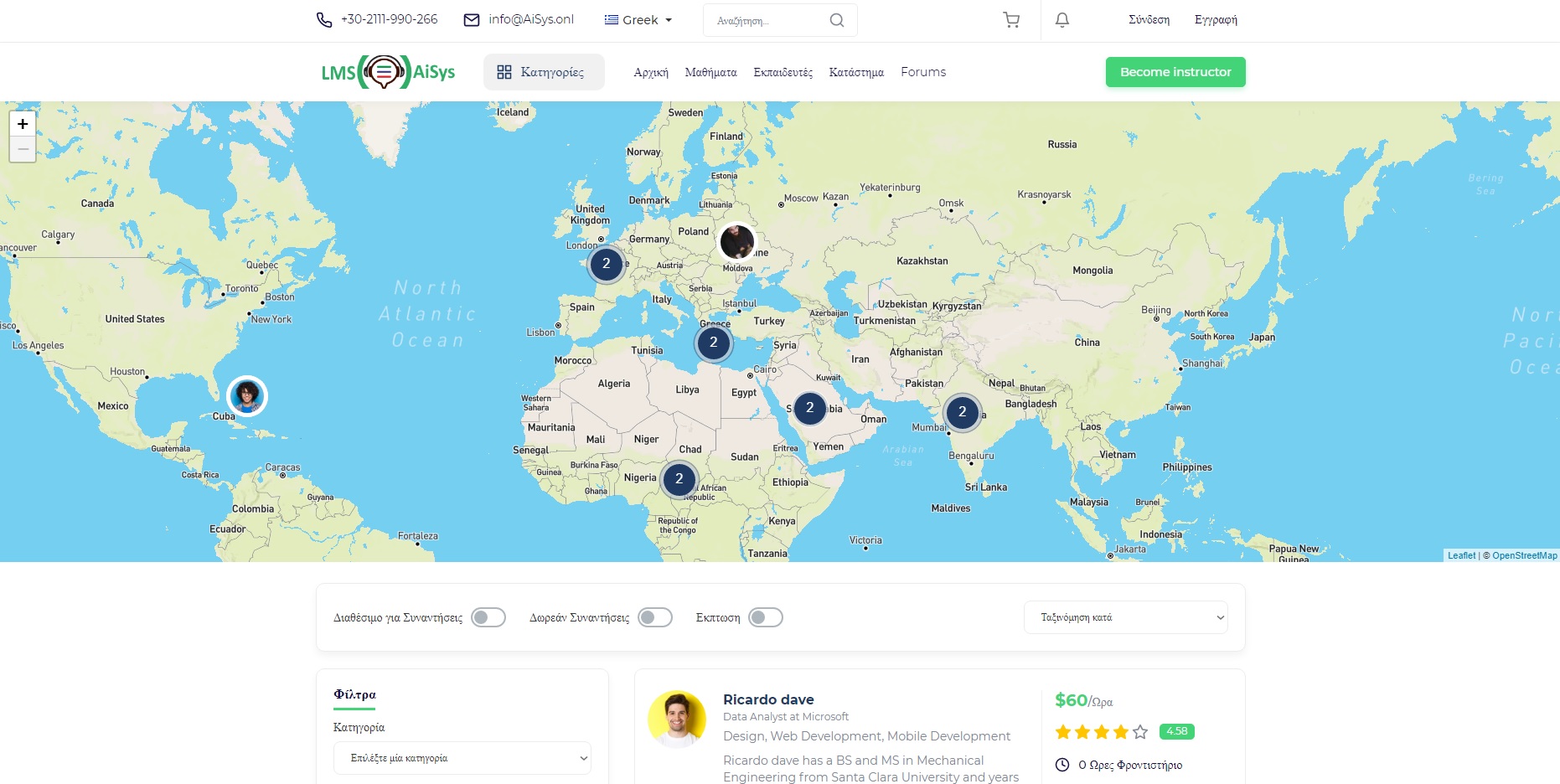
Task: Zoom in on the map
Action: tap(23, 124)
